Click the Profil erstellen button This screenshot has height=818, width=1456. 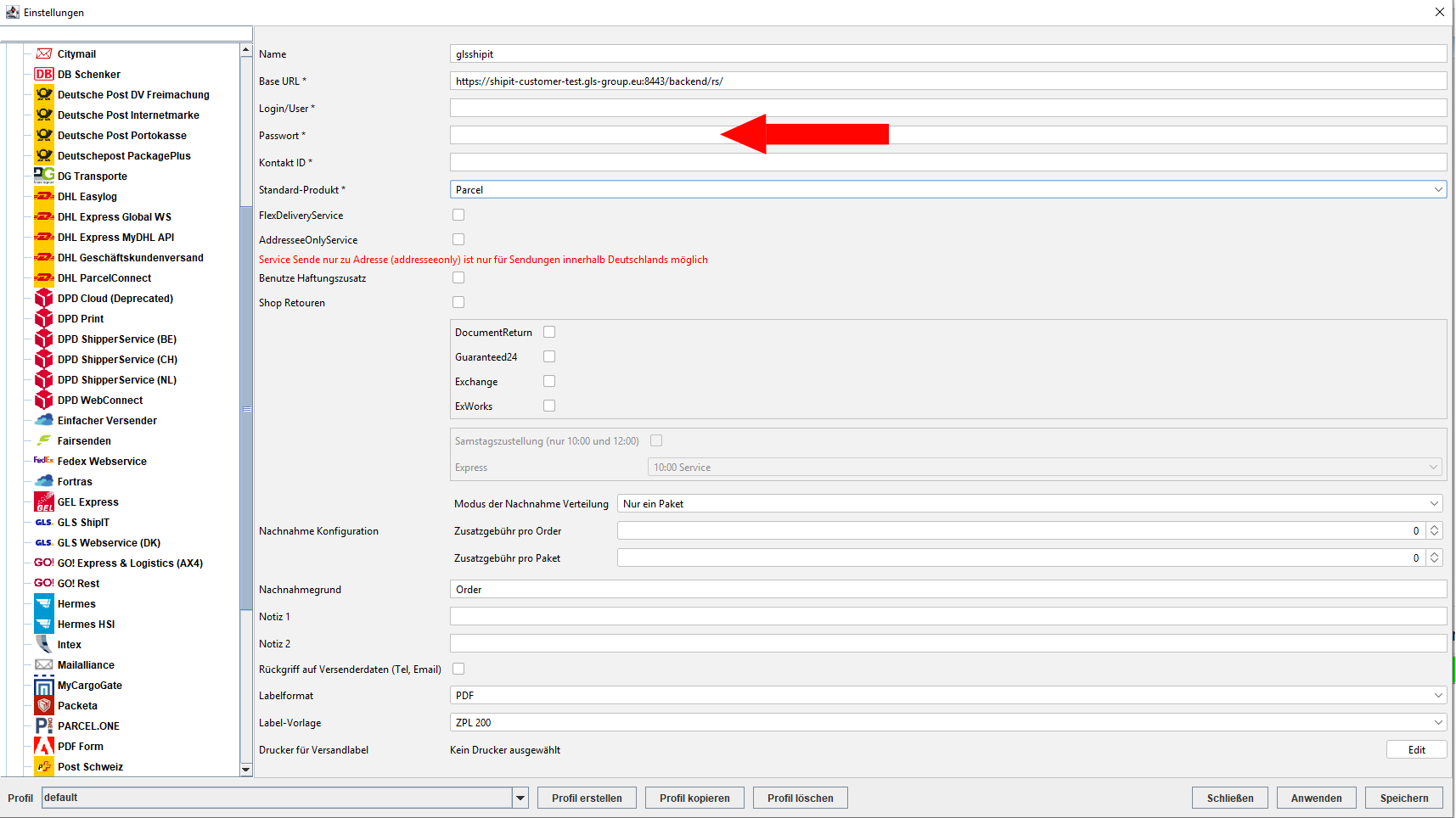pyautogui.click(x=587, y=798)
